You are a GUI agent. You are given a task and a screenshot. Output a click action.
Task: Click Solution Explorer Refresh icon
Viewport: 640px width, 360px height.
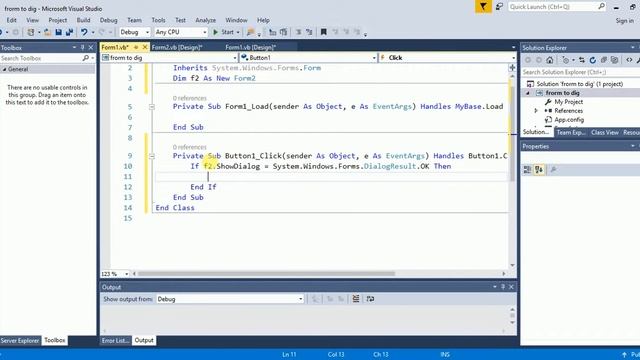tap(593, 60)
